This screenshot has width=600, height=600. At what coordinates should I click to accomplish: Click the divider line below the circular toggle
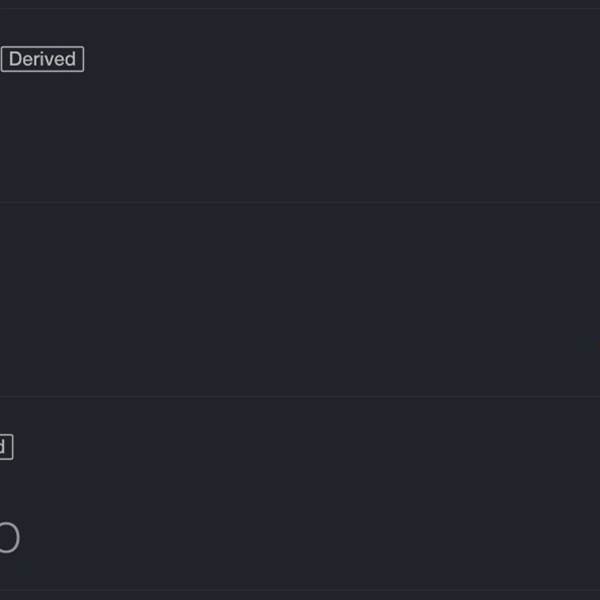300,588
